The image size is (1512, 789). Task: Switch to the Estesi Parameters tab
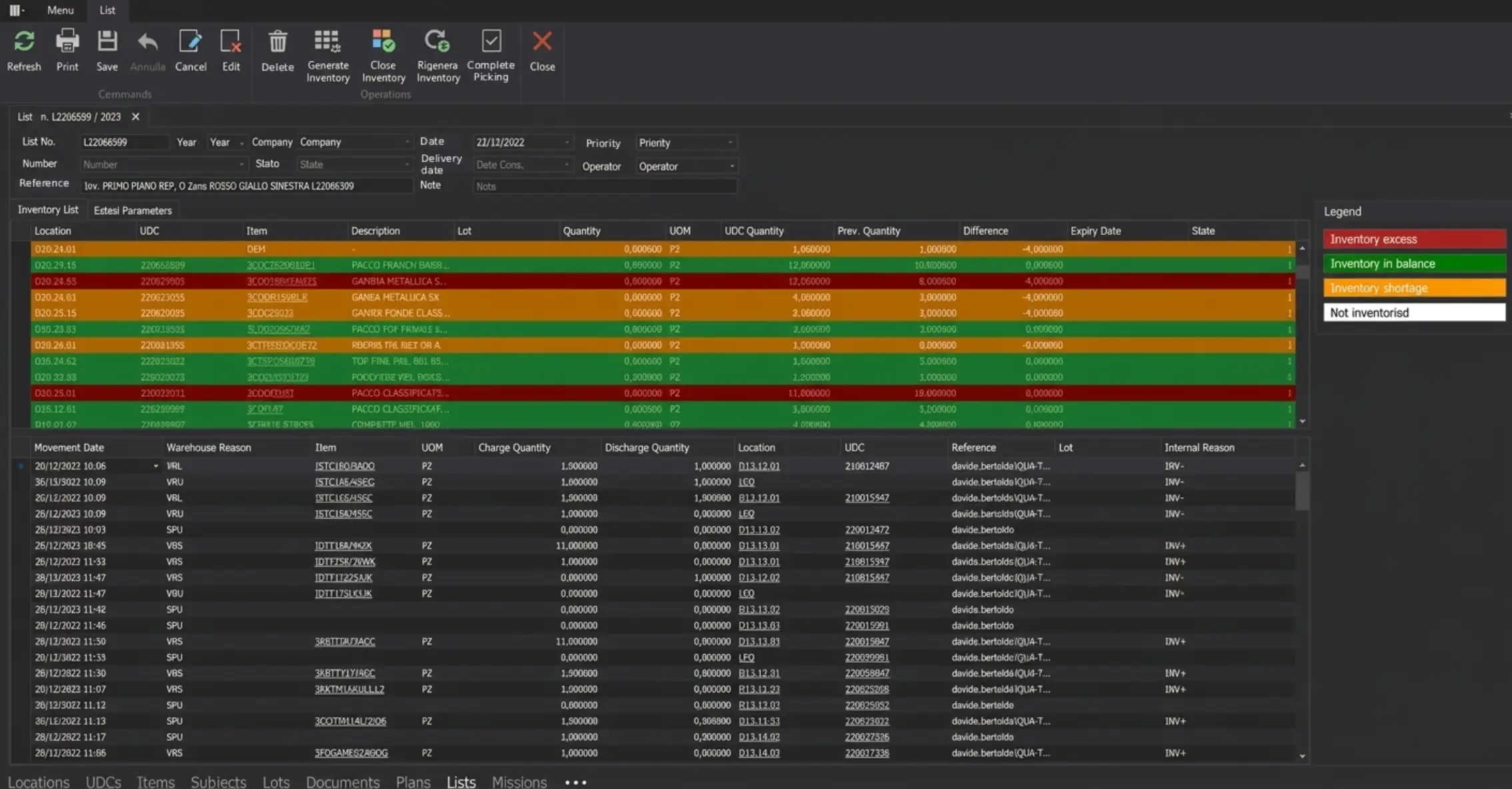(x=133, y=210)
